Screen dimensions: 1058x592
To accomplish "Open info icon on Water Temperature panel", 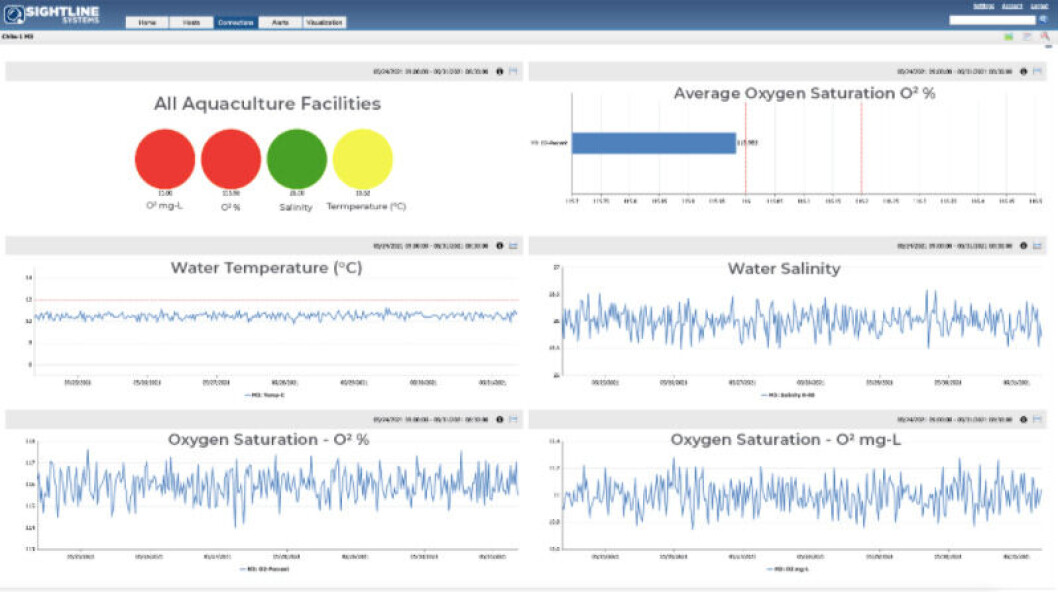I will pyautogui.click(x=499, y=245).
